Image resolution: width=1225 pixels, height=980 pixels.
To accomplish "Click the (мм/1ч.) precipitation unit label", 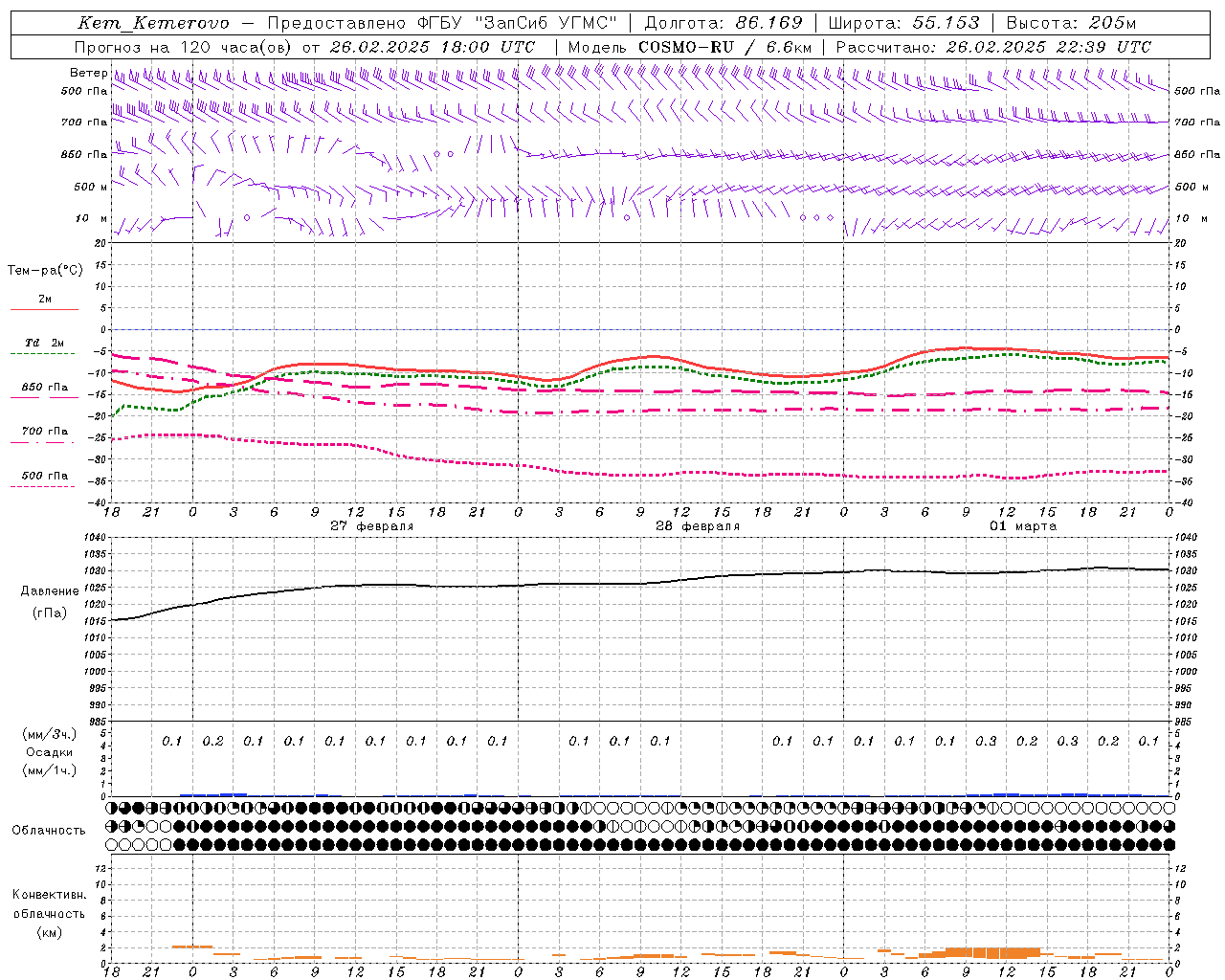I will 50,770.
